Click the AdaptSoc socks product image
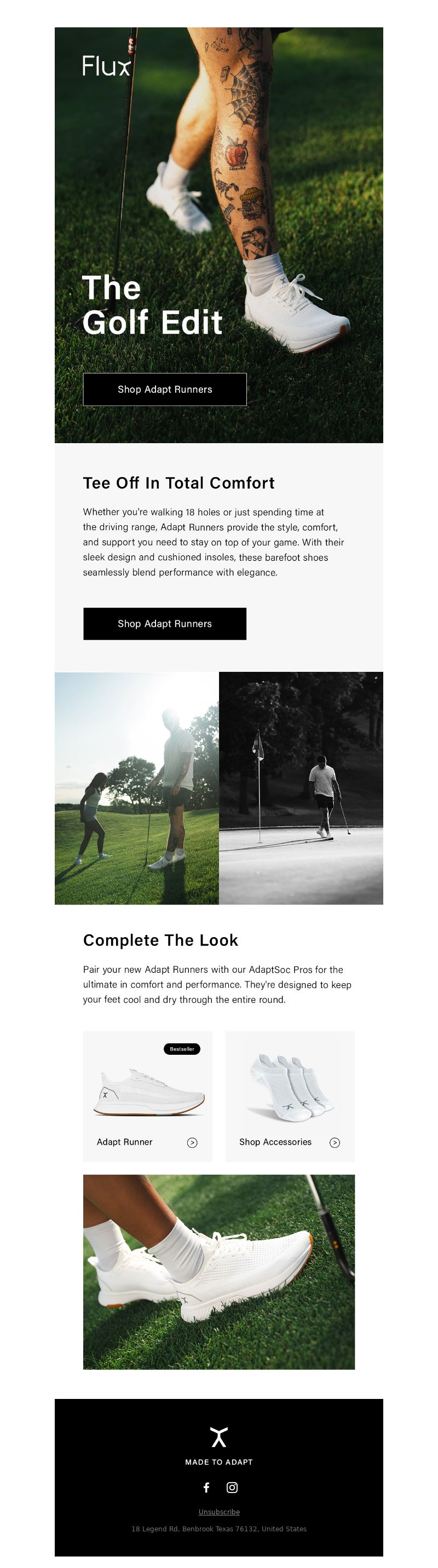Image resolution: width=438 pixels, height=1568 pixels. point(291,1088)
